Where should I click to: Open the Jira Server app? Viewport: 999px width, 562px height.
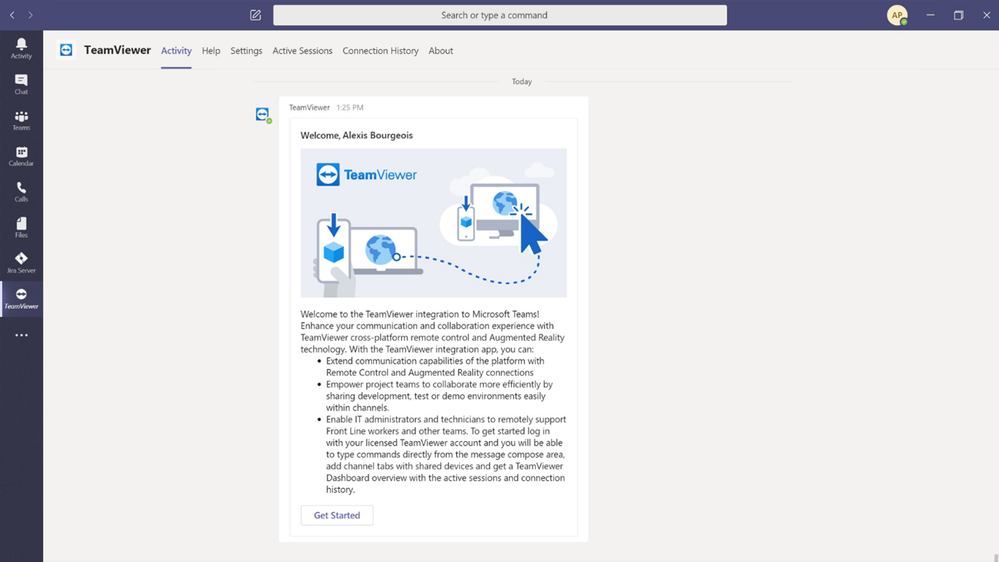coord(21,263)
